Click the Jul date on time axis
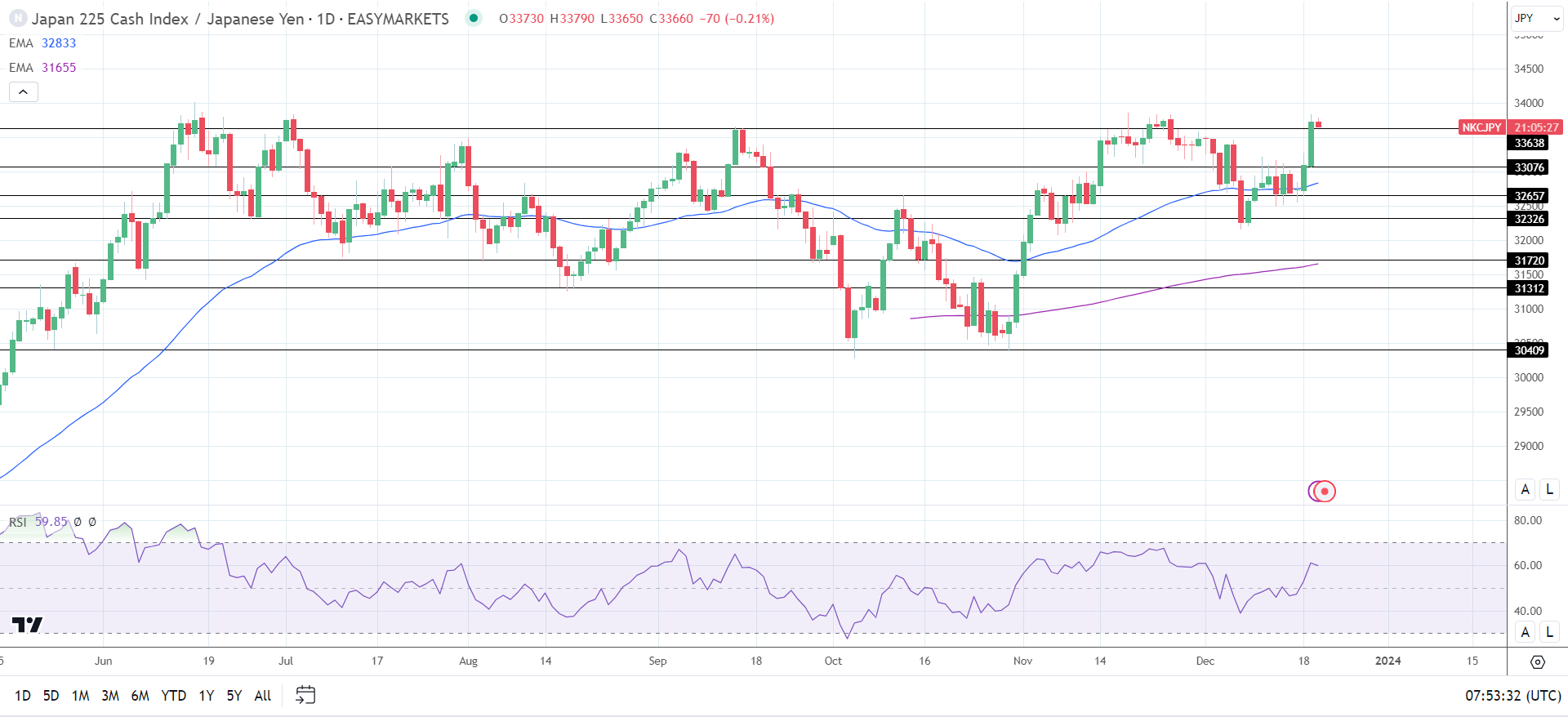This screenshot has height=717, width=1568. pos(286,661)
